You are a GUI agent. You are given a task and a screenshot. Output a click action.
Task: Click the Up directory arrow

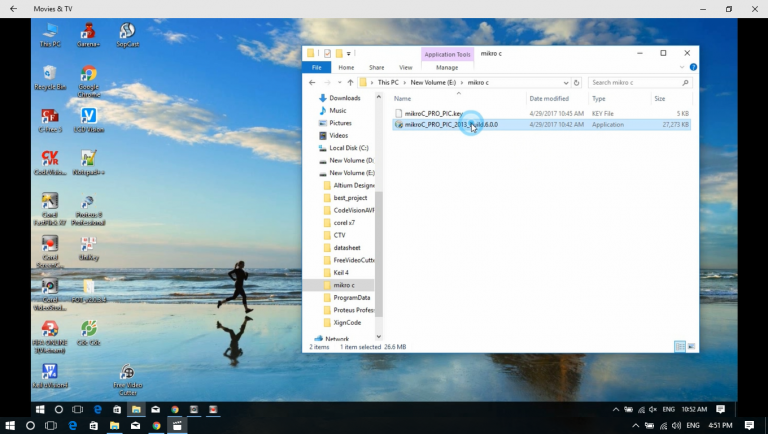click(349, 82)
